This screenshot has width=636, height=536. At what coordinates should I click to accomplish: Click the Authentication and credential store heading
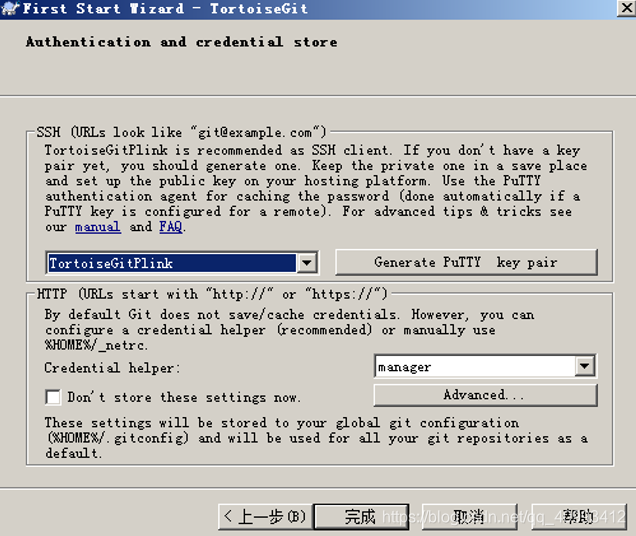(x=181, y=42)
